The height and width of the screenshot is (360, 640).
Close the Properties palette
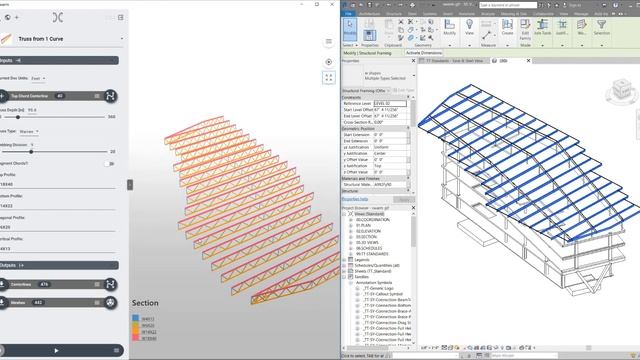point(413,61)
